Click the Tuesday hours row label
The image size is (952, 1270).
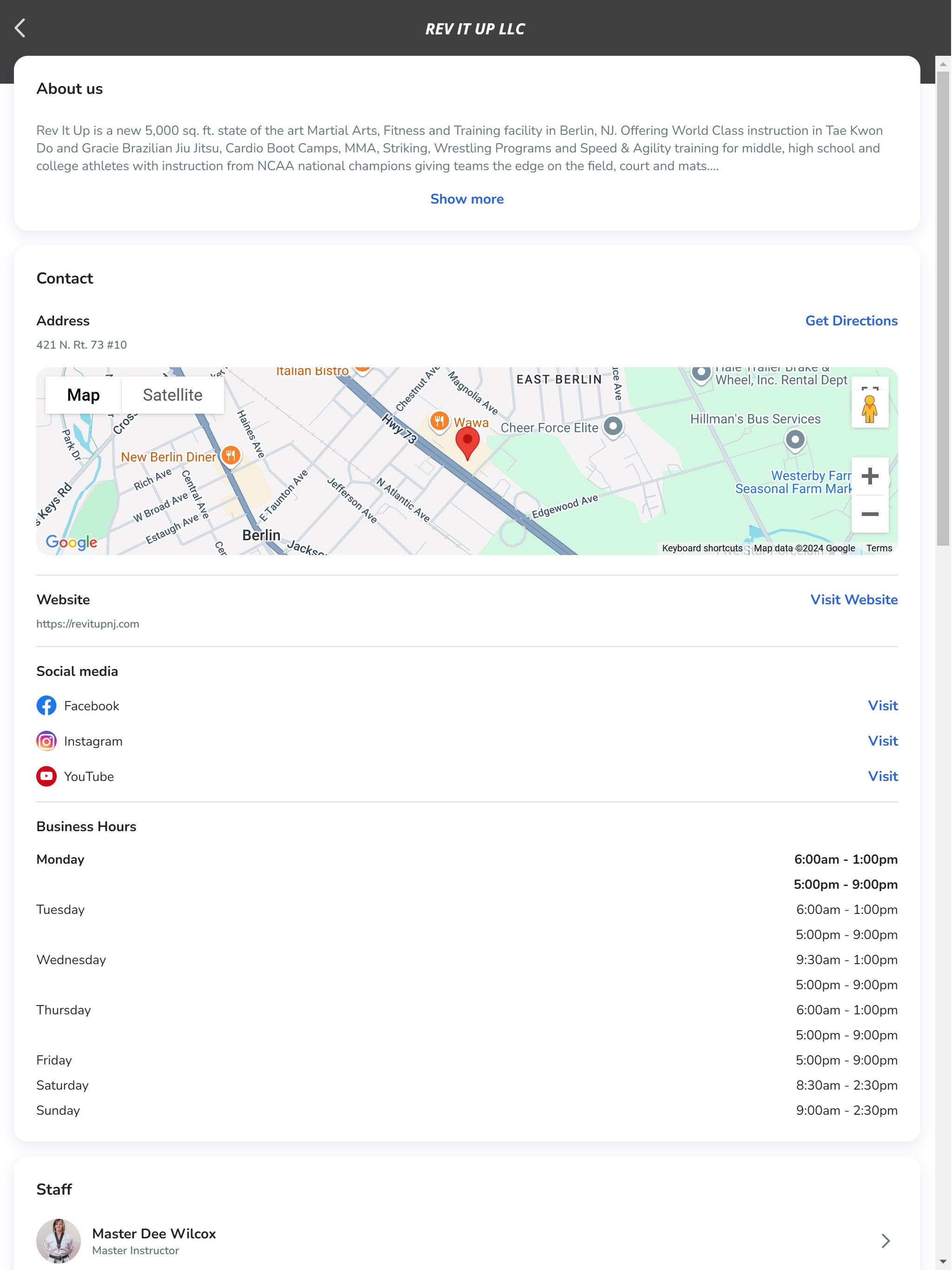coord(60,910)
